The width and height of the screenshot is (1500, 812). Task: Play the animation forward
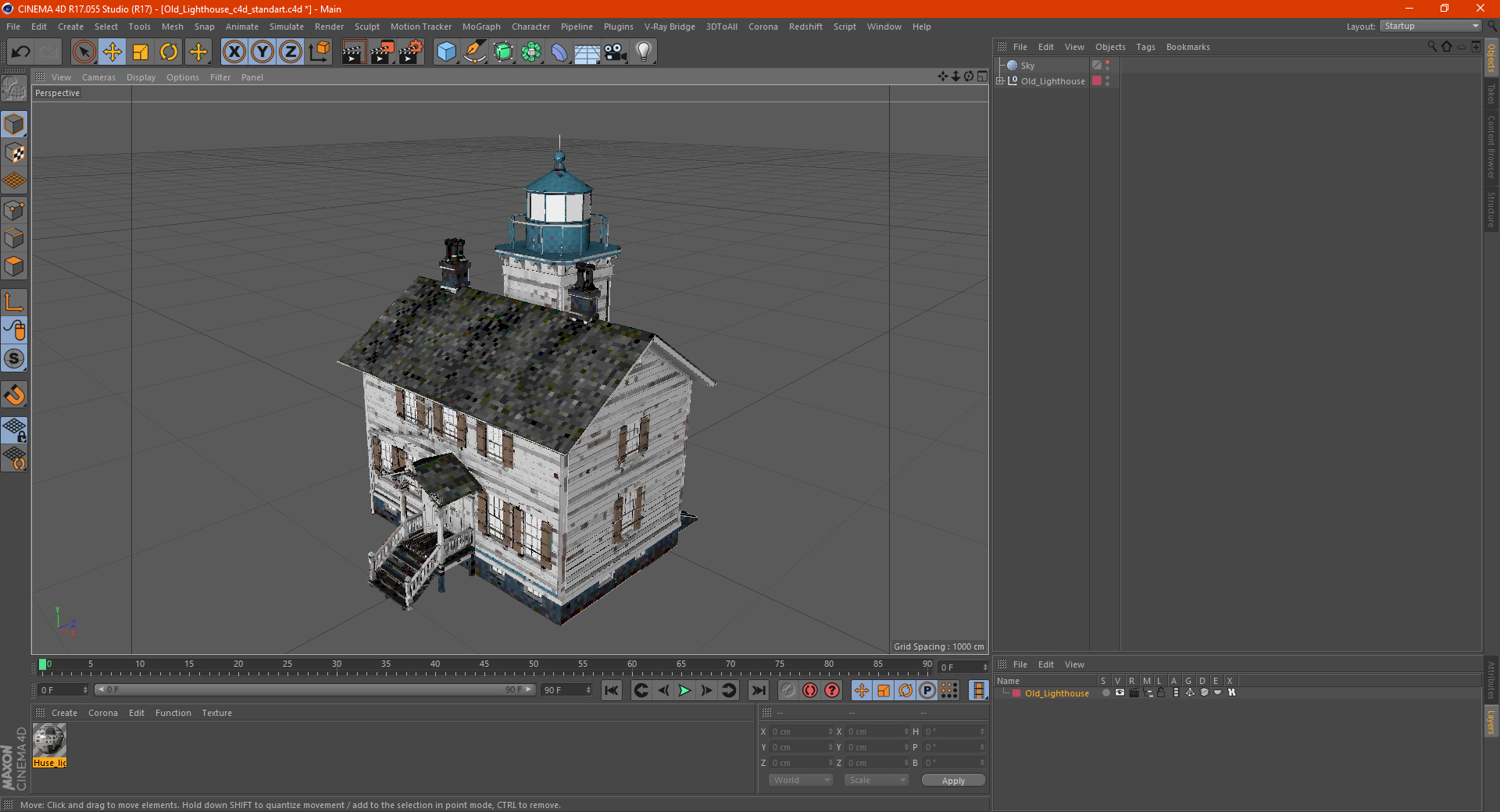[684, 690]
